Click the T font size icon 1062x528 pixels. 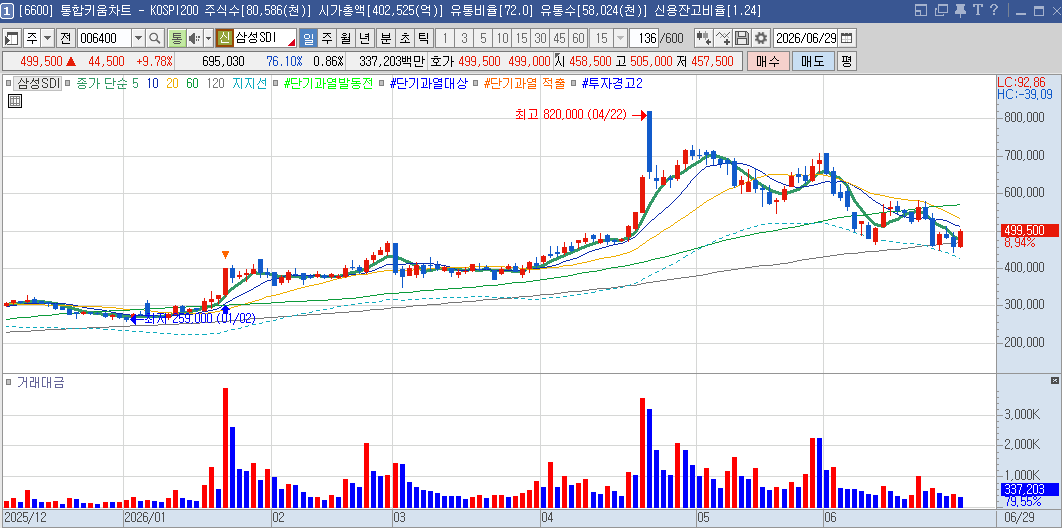[x=977, y=10]
